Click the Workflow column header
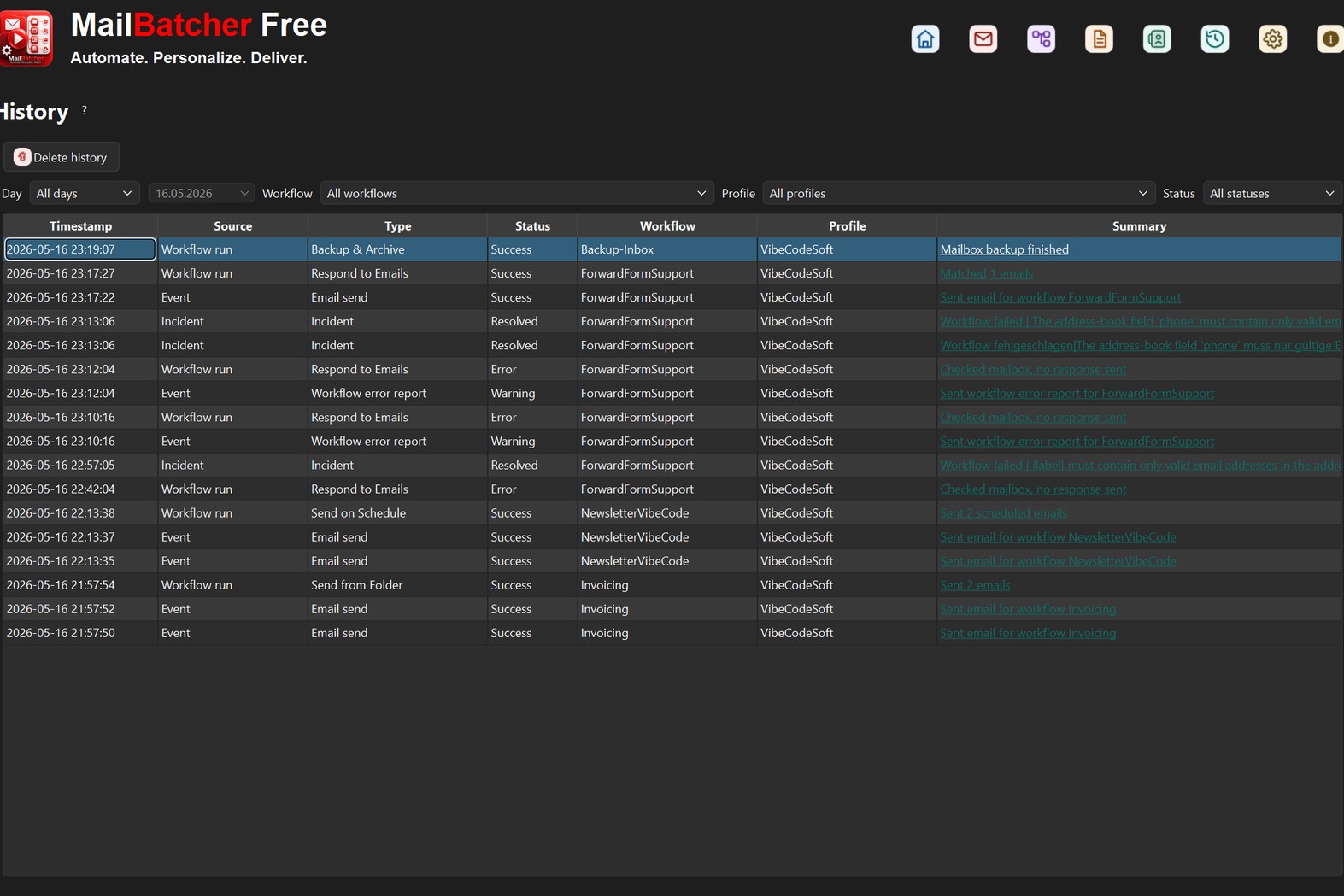1344x896 pixels. [667, 226]
